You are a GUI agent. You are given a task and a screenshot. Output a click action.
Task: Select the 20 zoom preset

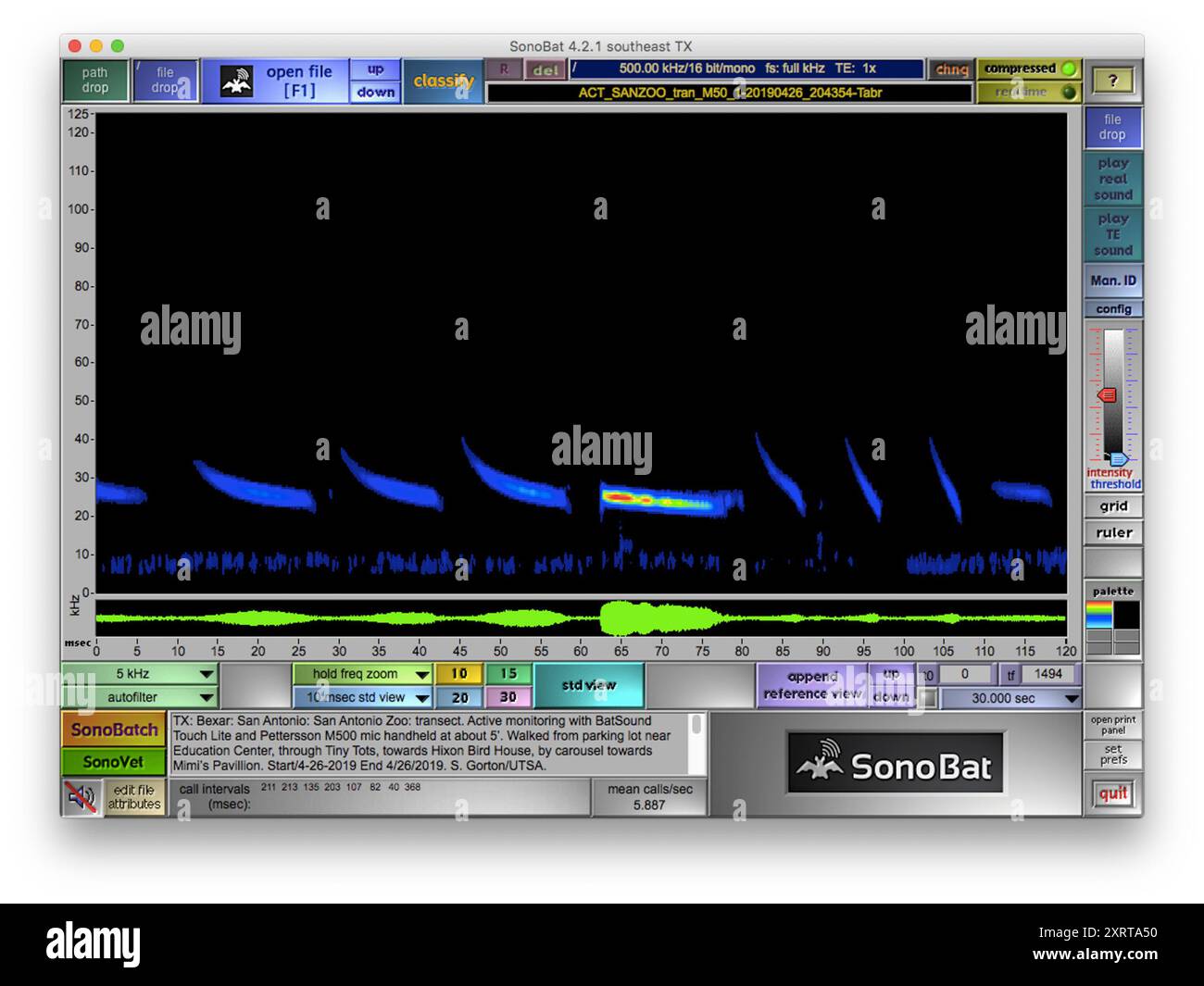pyautogui.click(x=459, y=697)
